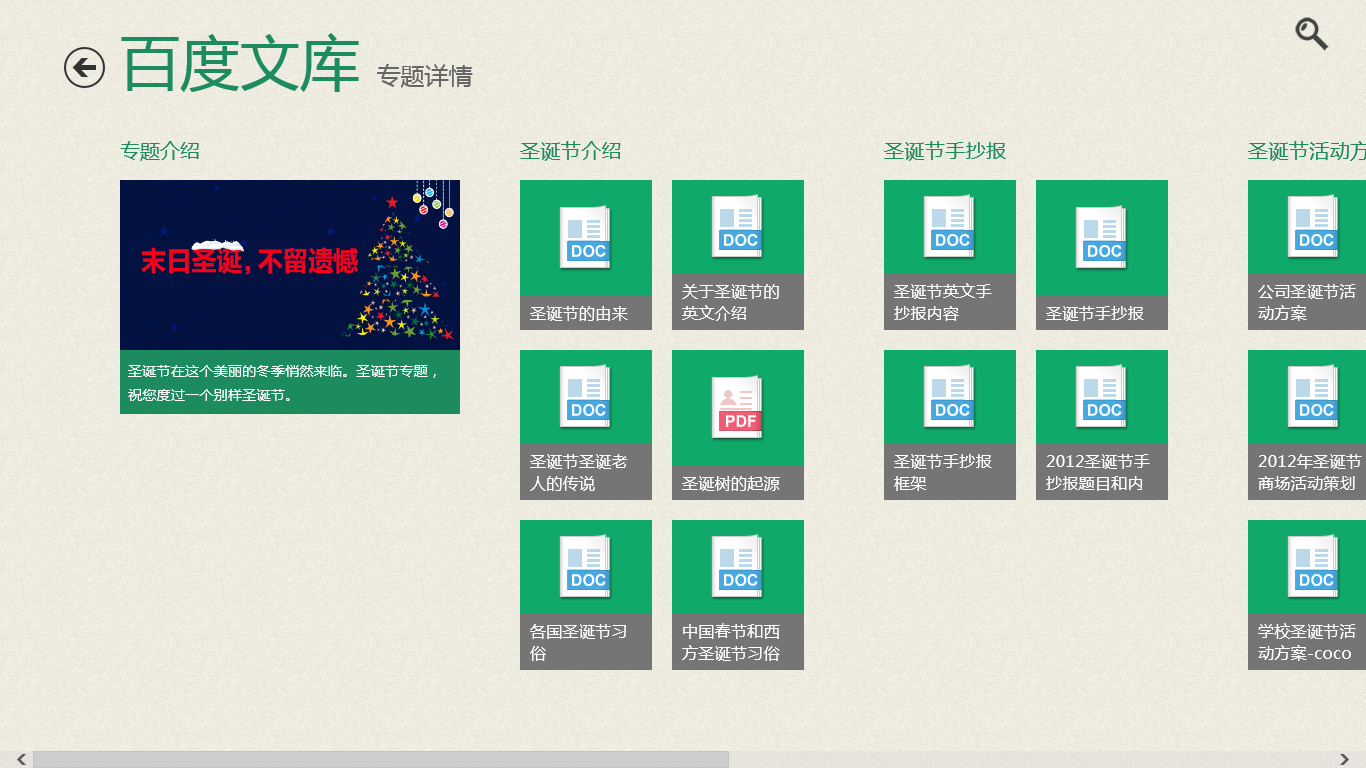Open DOC icon for 公司圣诞节活动方案
Viewport: 1366px width, 768px height.
click(1313, 227)
